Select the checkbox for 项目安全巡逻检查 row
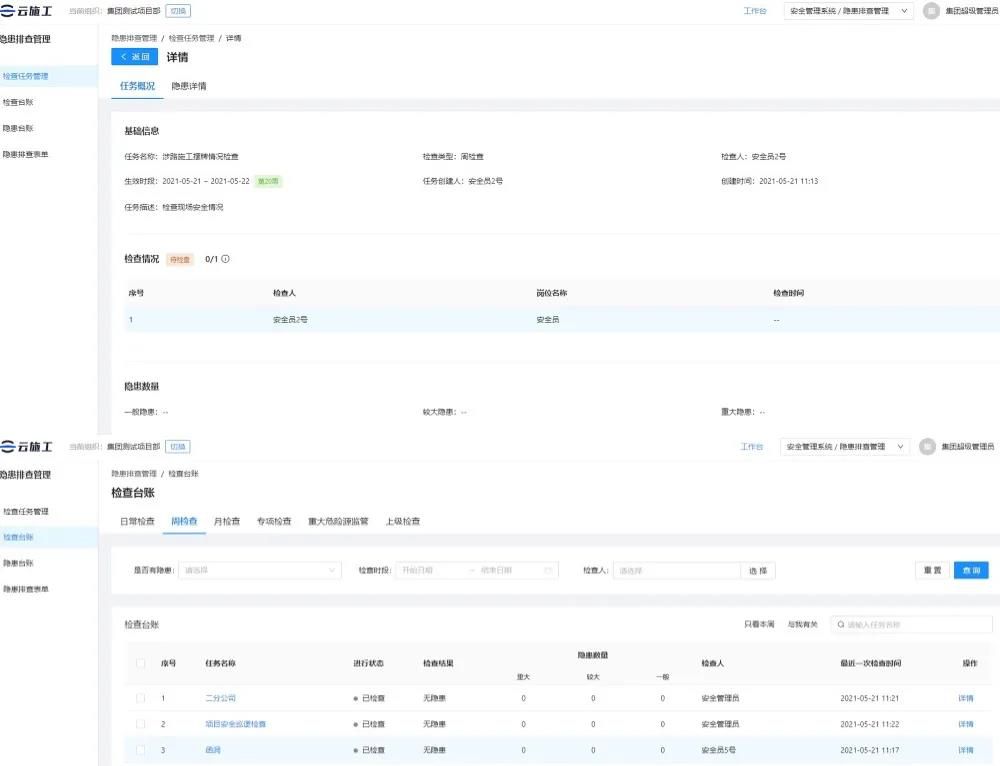The width and height of the screenshot is (1000, 766). pos(140,724)
